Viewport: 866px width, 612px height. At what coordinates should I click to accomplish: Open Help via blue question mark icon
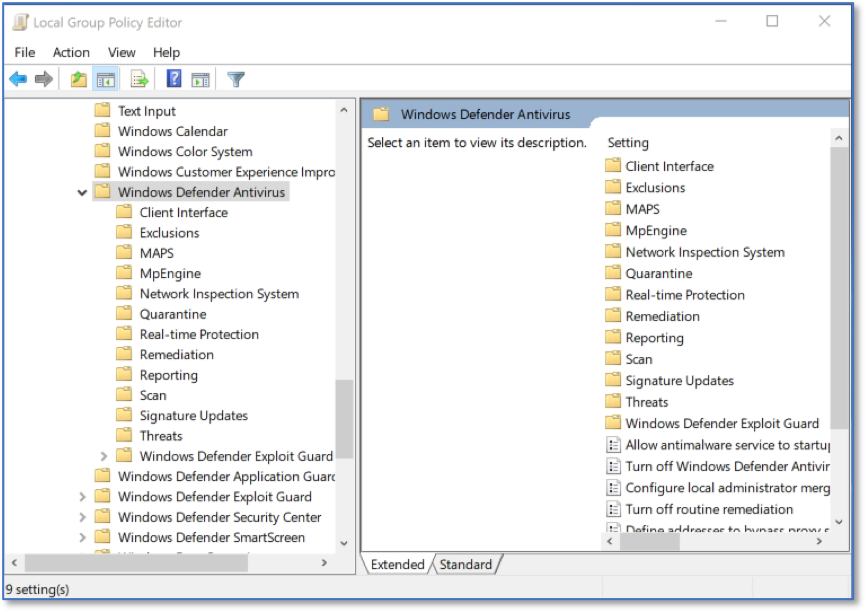(x=174, y=79)
